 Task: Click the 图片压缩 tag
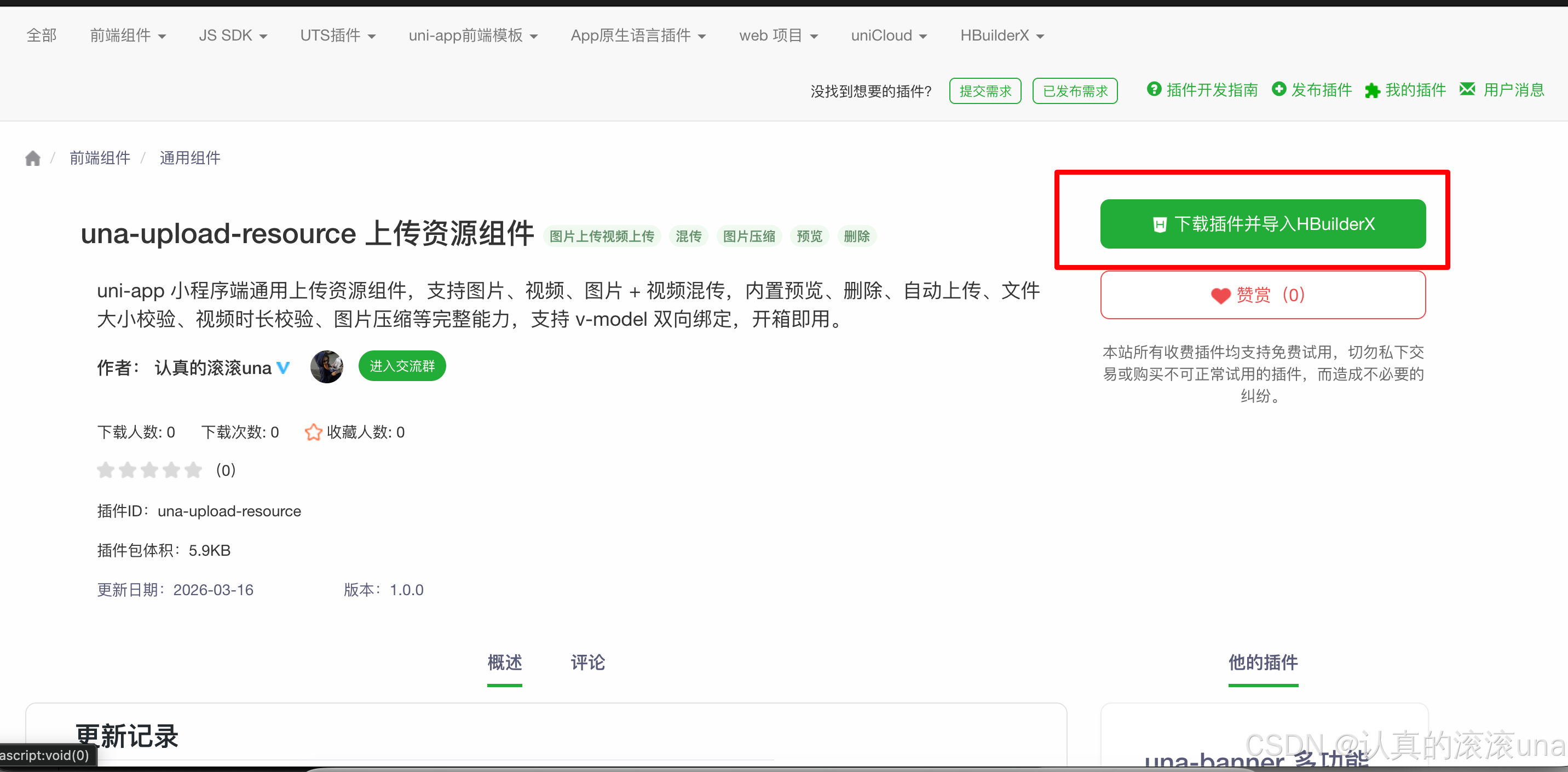point(749,236)
